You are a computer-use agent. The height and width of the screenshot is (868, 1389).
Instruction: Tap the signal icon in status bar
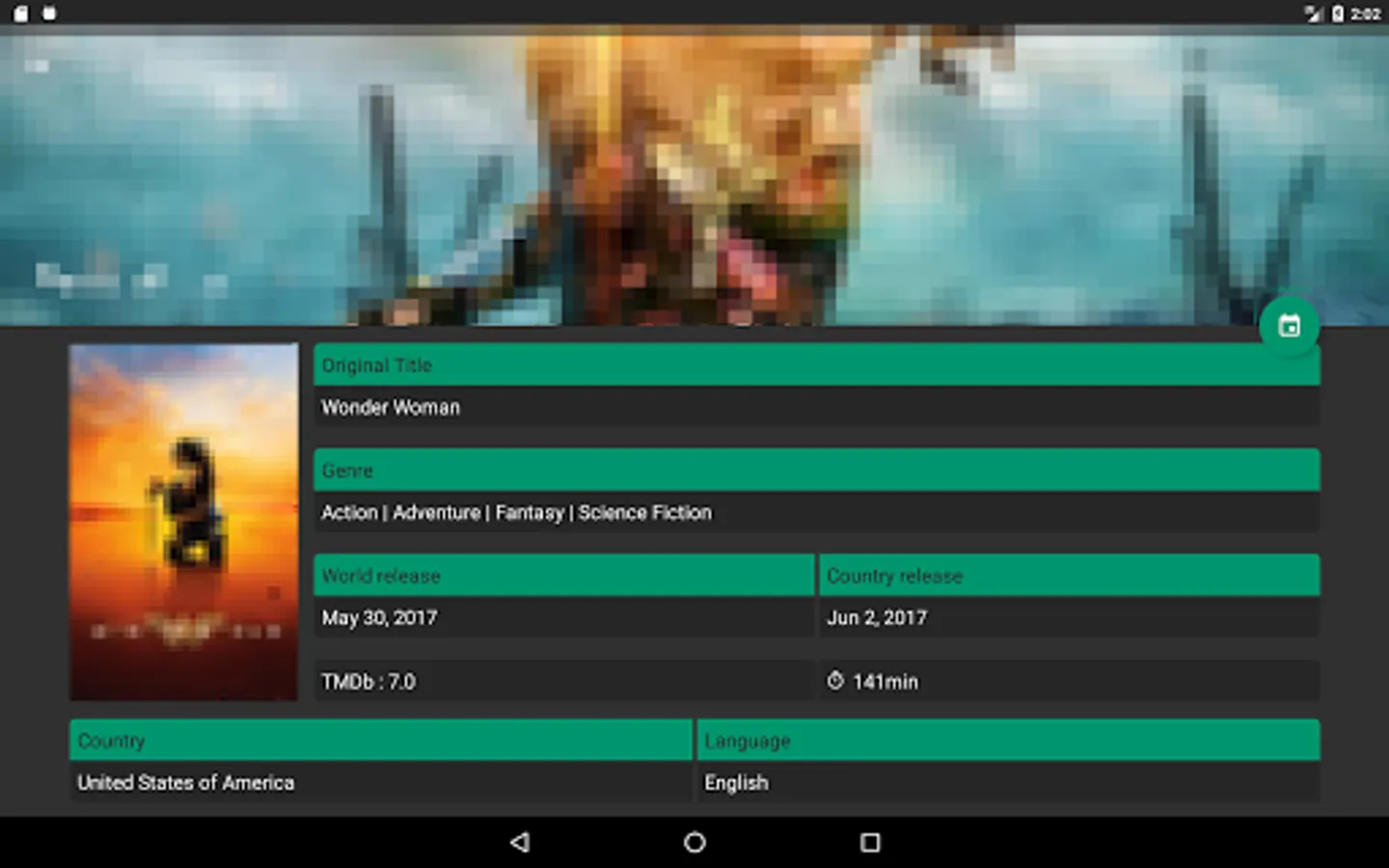pyautogui.click(x=1313, y=14)
